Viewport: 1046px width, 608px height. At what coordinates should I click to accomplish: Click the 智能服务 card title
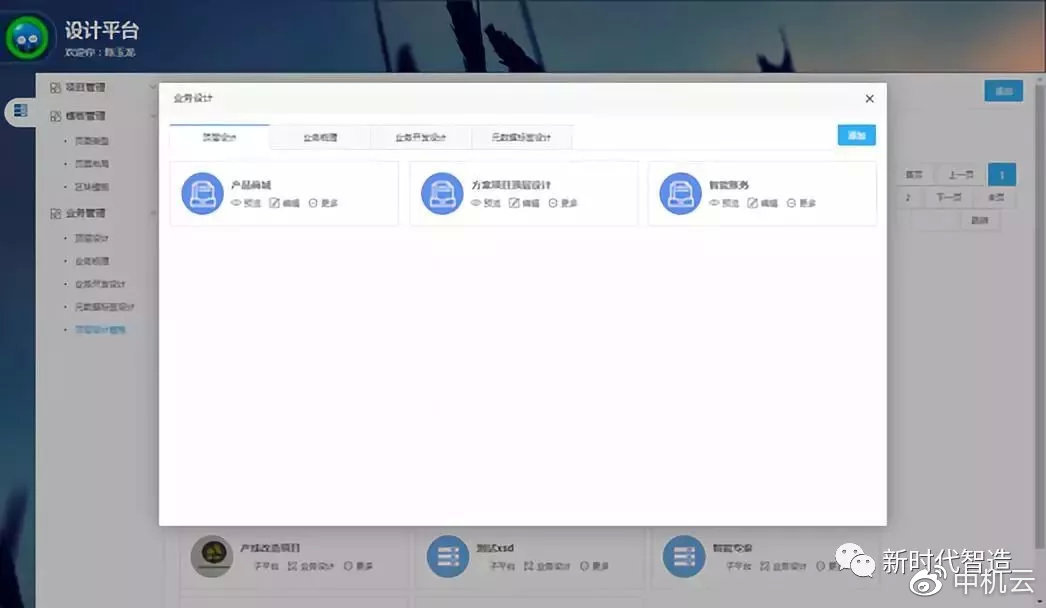pyautogui.click(x=728, y=185)
